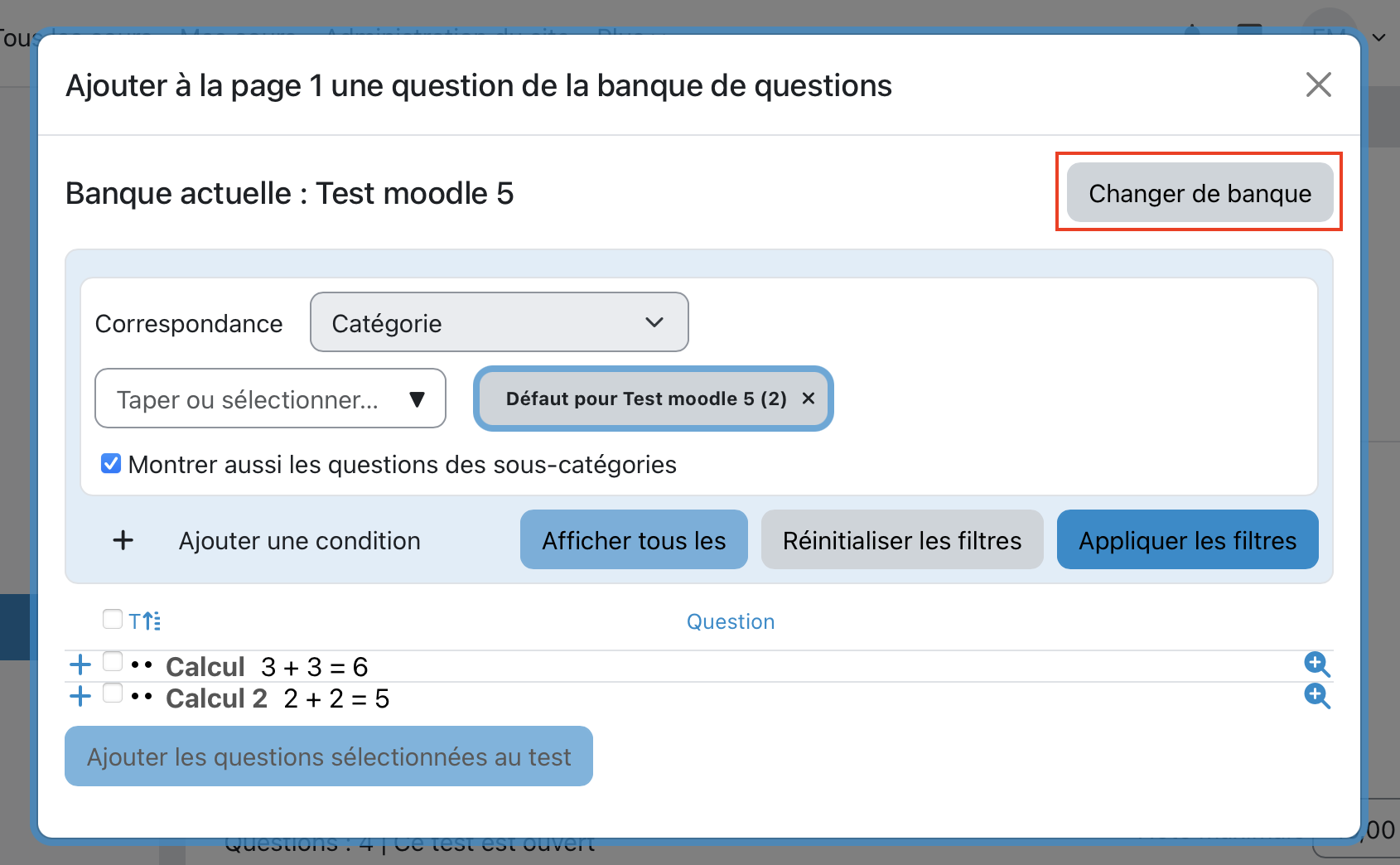Image resolution: width=1400 pixels, height=865 pixels.
Task: Toggle the select-all questions checkbox
Action: [x=113, y=619]
